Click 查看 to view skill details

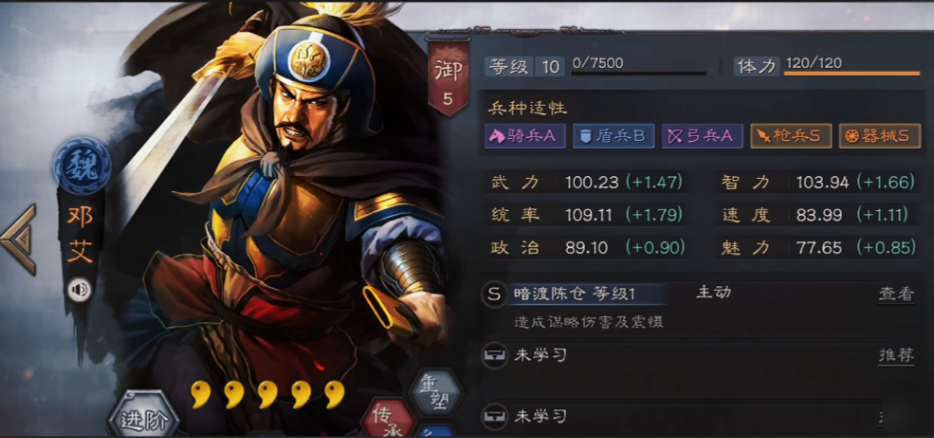click(896, 294)
